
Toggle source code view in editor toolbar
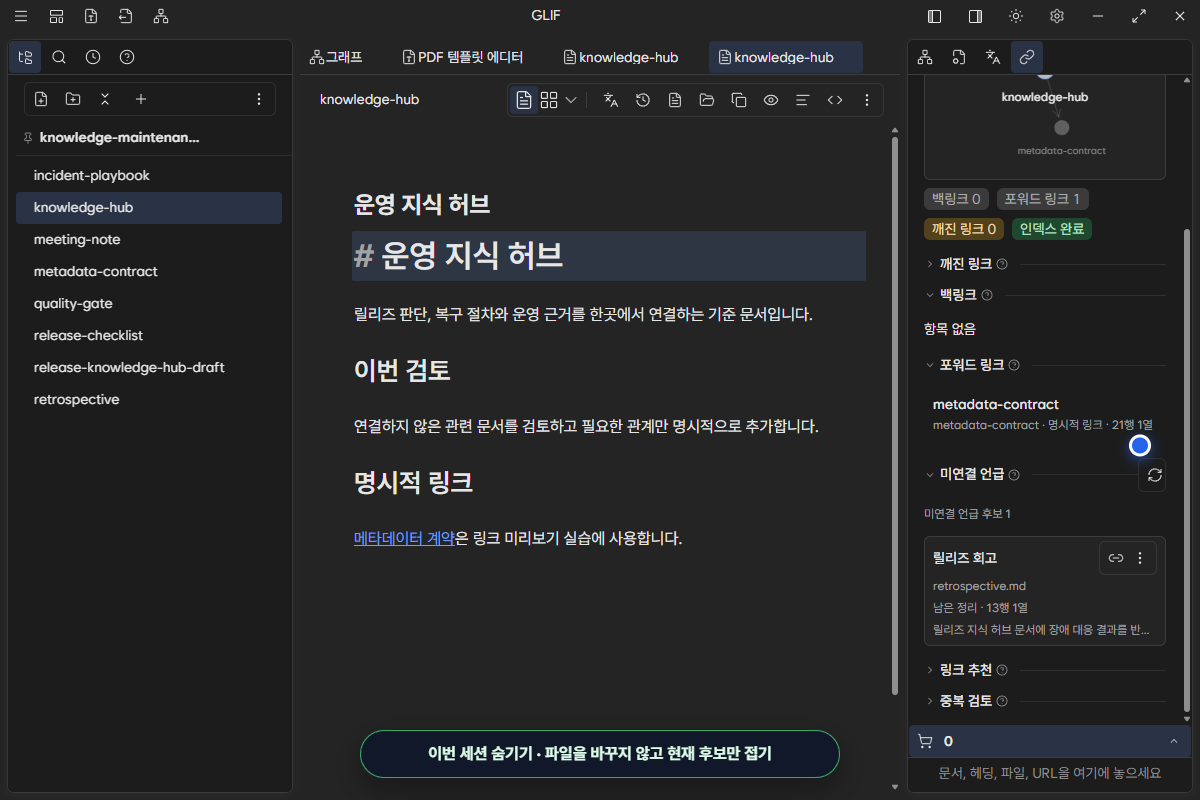pyautogui.click(x=835, y=100)
